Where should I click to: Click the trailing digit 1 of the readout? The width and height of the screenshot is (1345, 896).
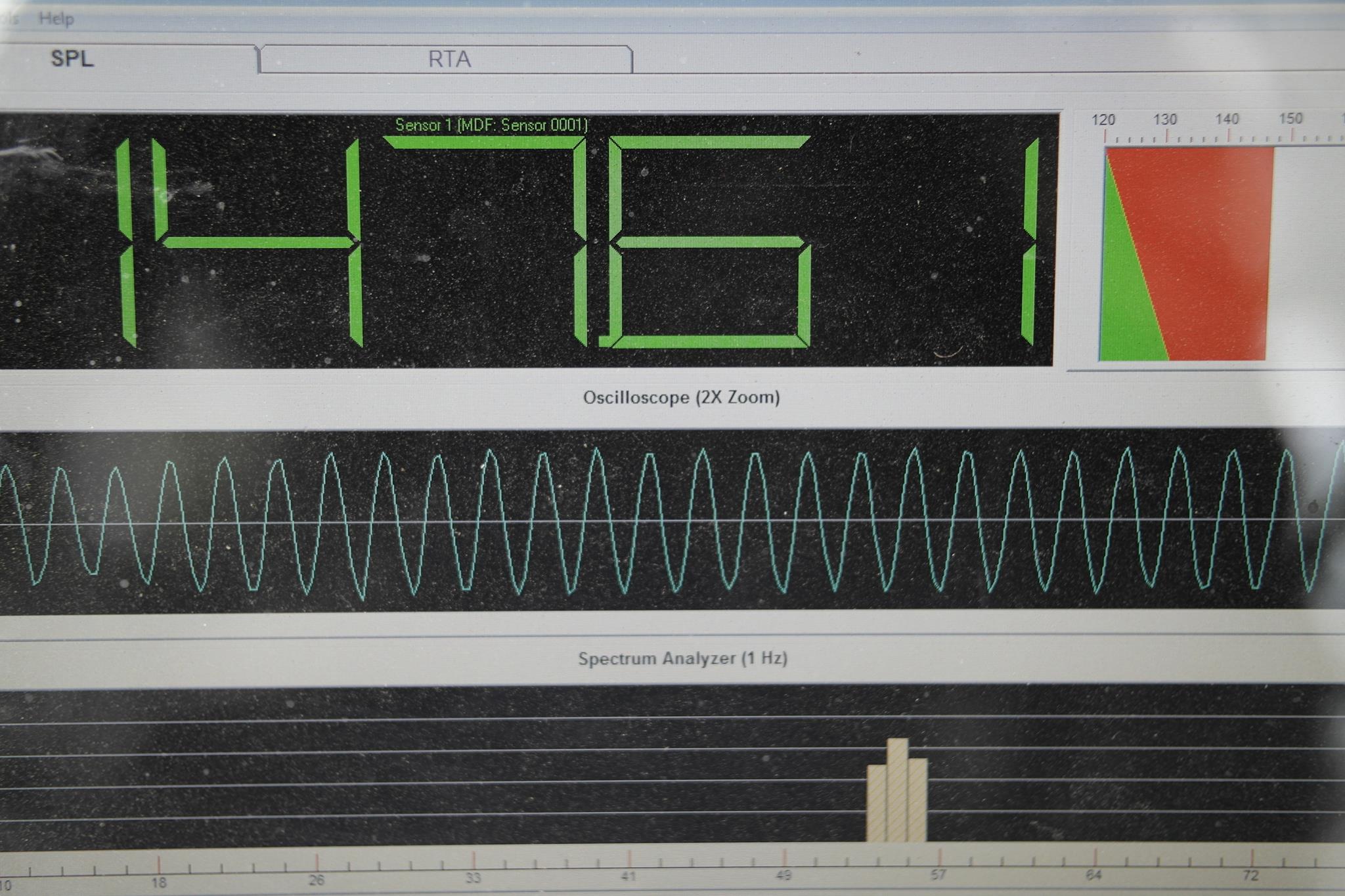pyautogui.click(x=1030, y=243)
